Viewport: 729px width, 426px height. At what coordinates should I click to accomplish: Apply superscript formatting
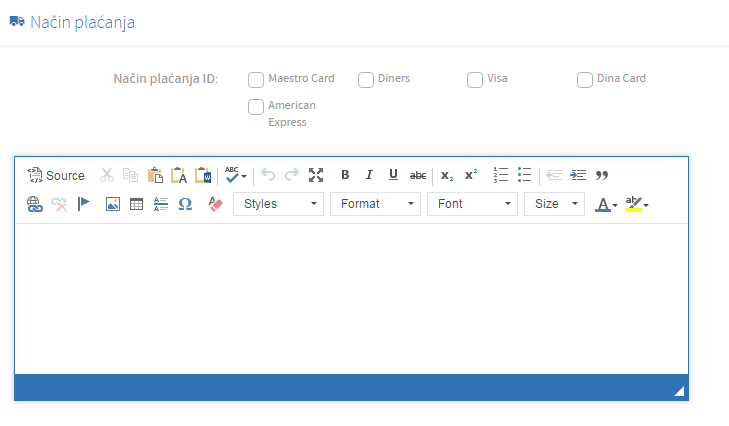point(471,175)
